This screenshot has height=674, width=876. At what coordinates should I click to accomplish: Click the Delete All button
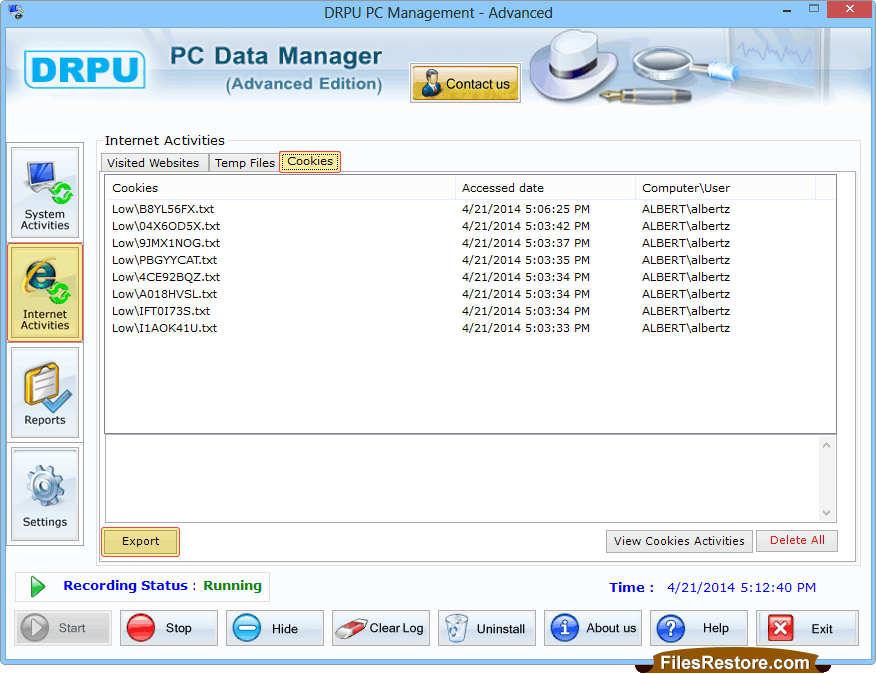pyautogui.click(x=797, y=540)
